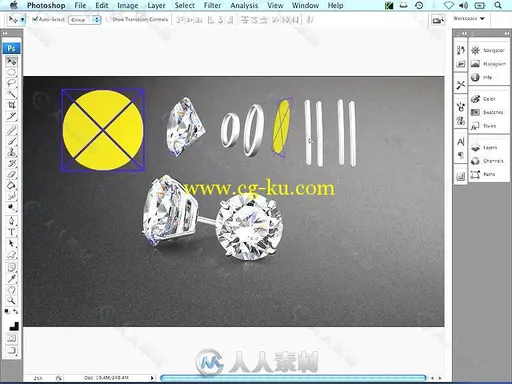Select the Path Selection arrow tool
Image resolution: width=512 pixels, height=384 pixels.
tap(11, 243)
